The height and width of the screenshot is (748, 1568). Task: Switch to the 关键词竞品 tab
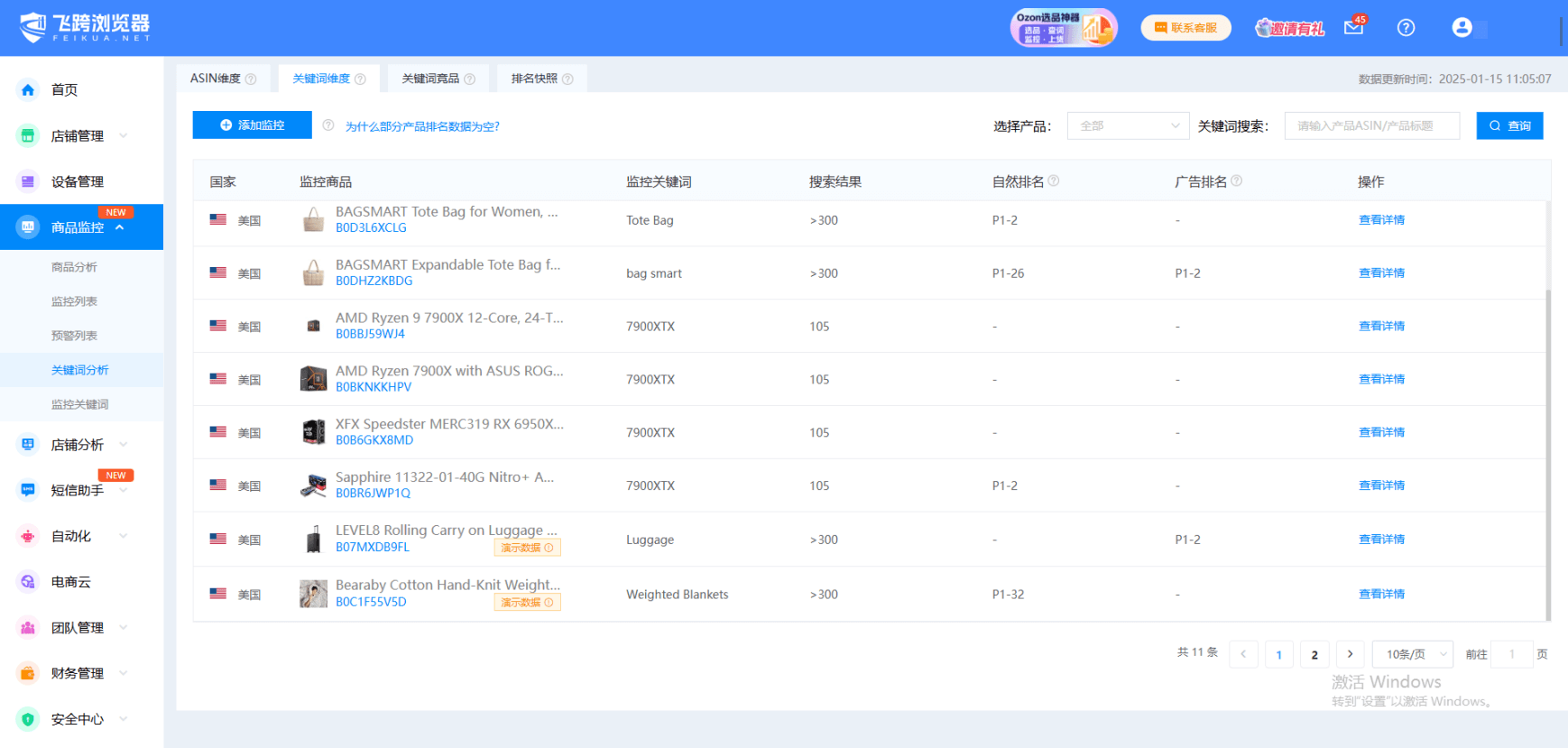(x=438, y=78)
